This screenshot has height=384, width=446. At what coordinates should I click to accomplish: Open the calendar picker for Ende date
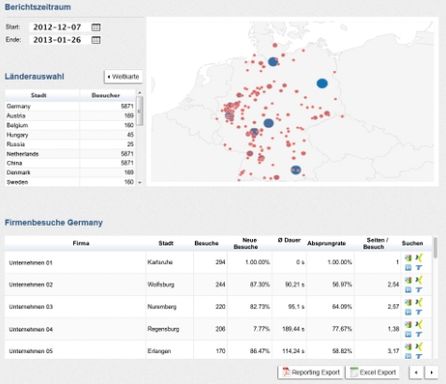tap(96, 40)
